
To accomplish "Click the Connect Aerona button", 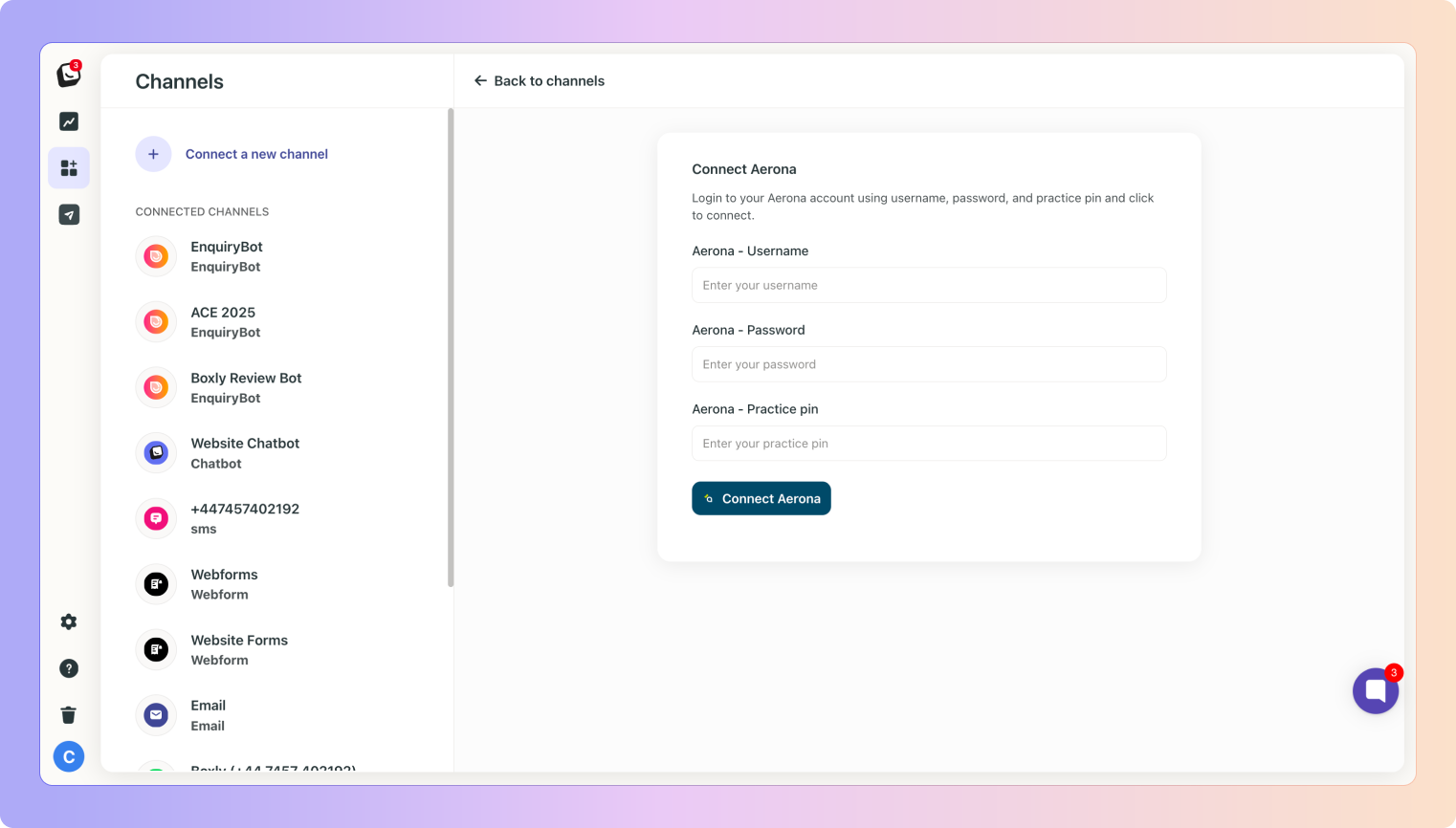I will (x=761, y=498).
